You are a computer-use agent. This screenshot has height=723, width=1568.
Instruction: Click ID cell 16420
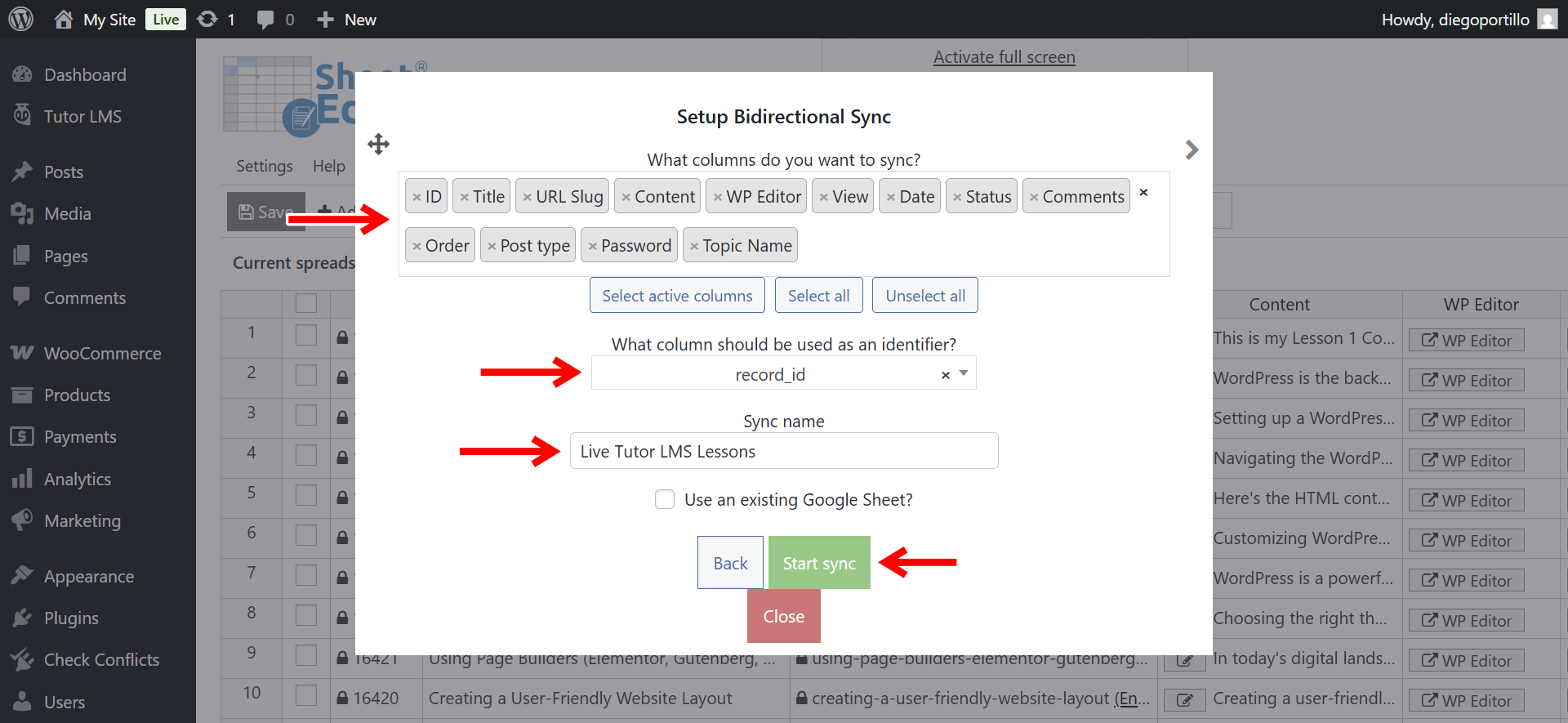pos(376,698)
